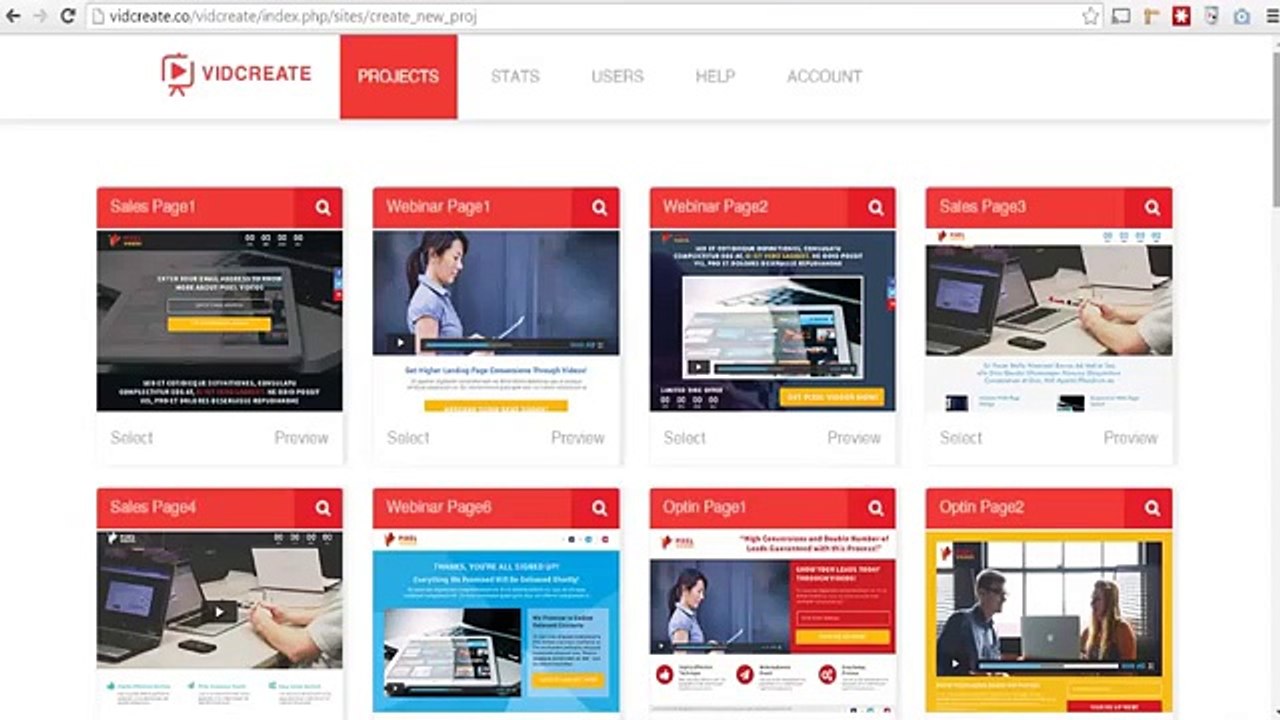The width and height of the screenshot is (1280, 720).
Task: Preview the Sales Page1 template
Action: pyautogui.click(x=301, y=438)
